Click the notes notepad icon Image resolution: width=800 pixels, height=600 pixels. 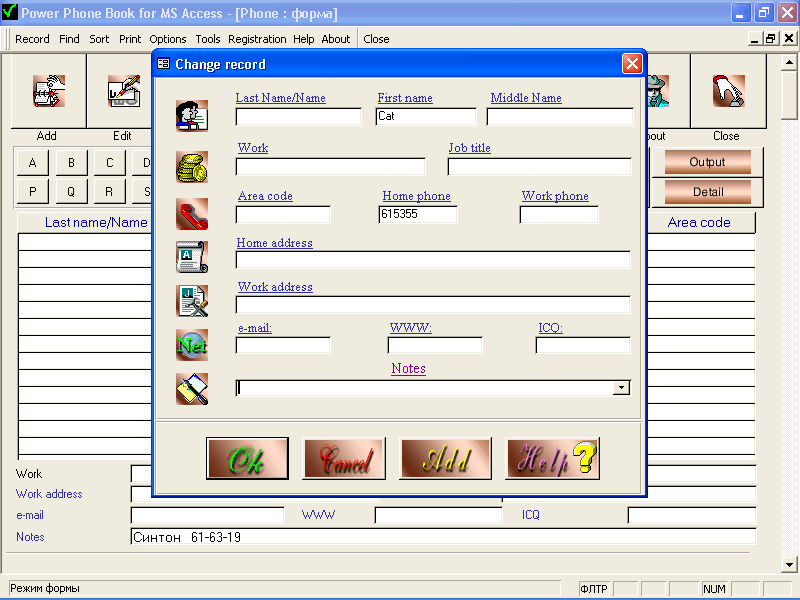(191, 388)
